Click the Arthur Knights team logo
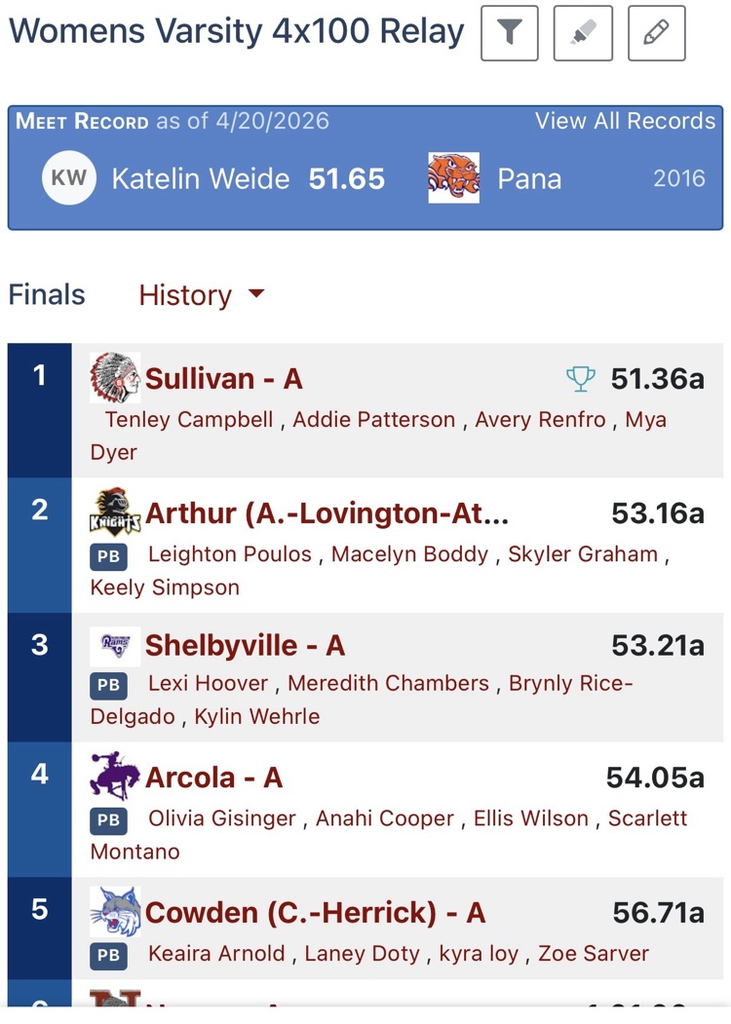 114,513
